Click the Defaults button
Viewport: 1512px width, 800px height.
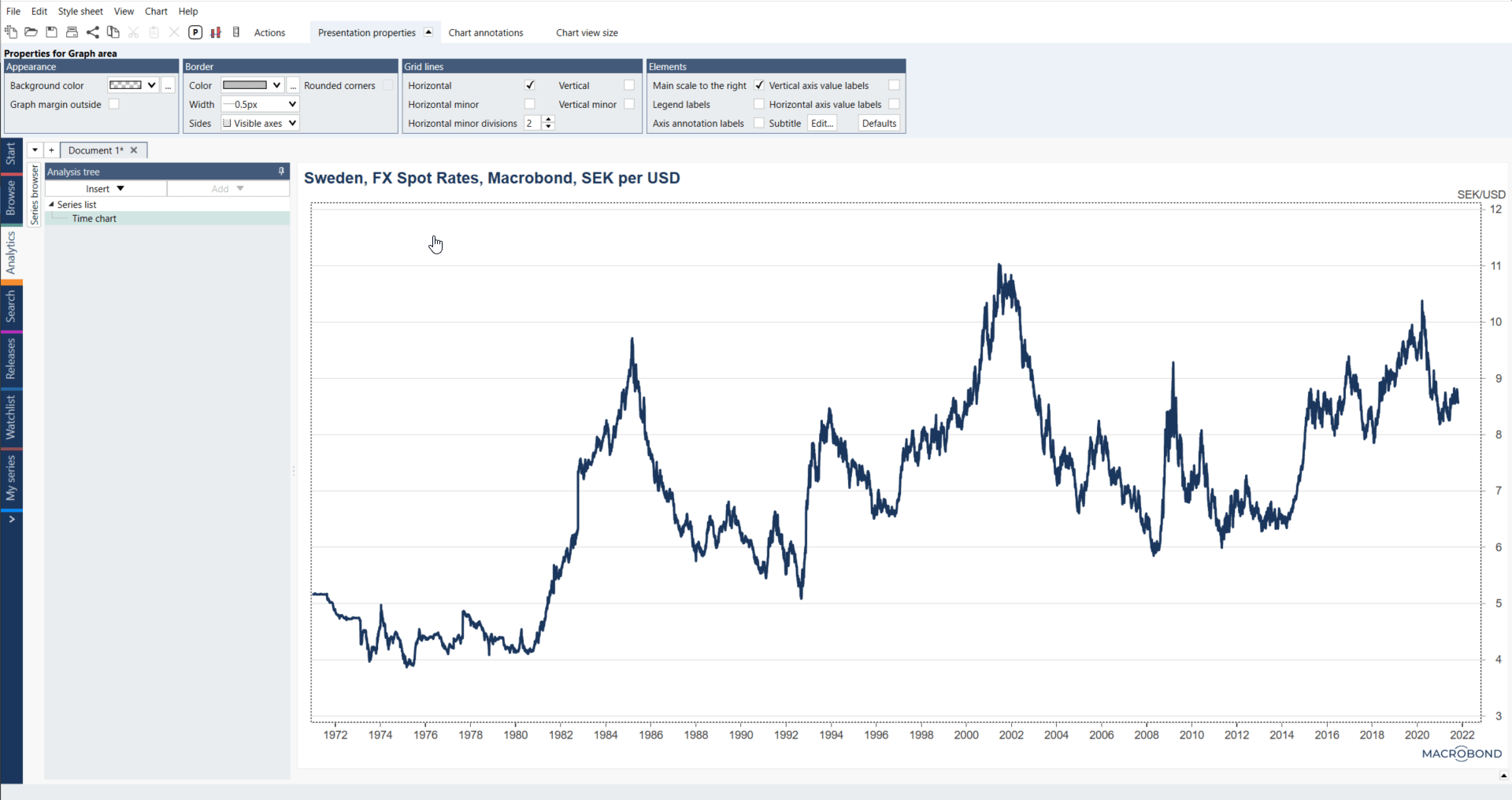click(x=879, y=123)
